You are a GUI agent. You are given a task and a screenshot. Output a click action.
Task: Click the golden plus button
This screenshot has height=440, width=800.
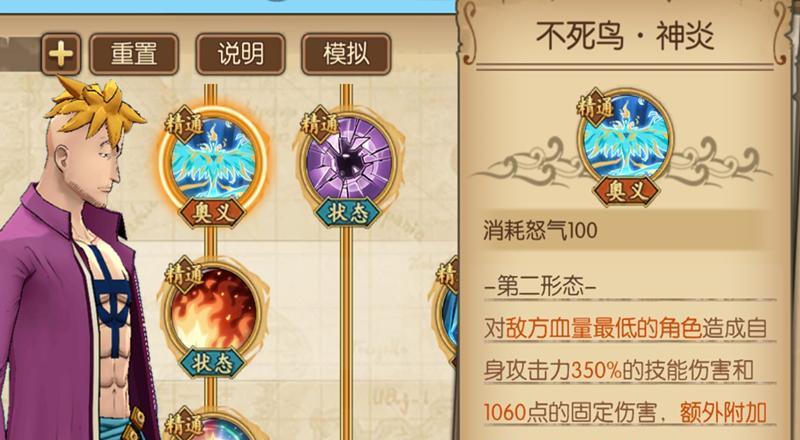click(x=61, y=54)
